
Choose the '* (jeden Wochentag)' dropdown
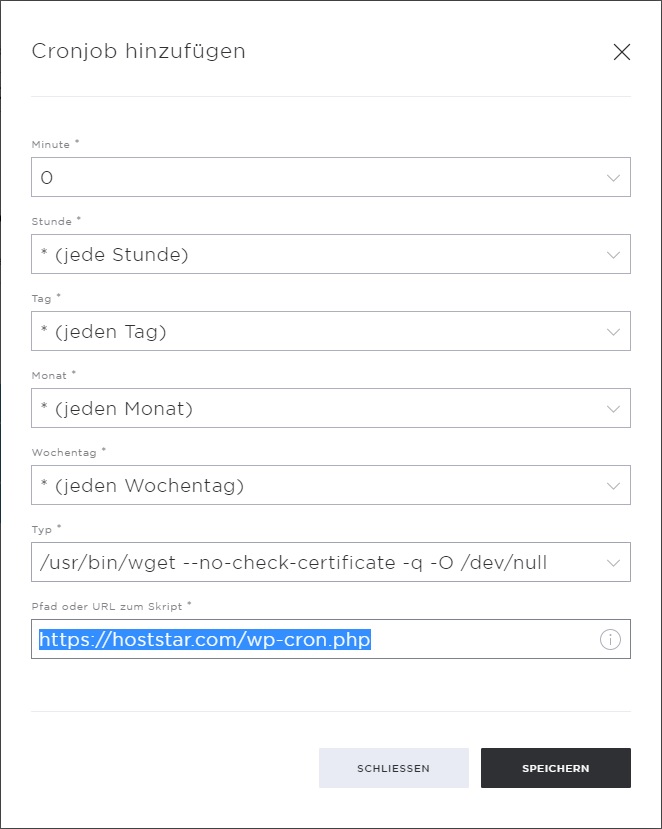tap(331, 485)
